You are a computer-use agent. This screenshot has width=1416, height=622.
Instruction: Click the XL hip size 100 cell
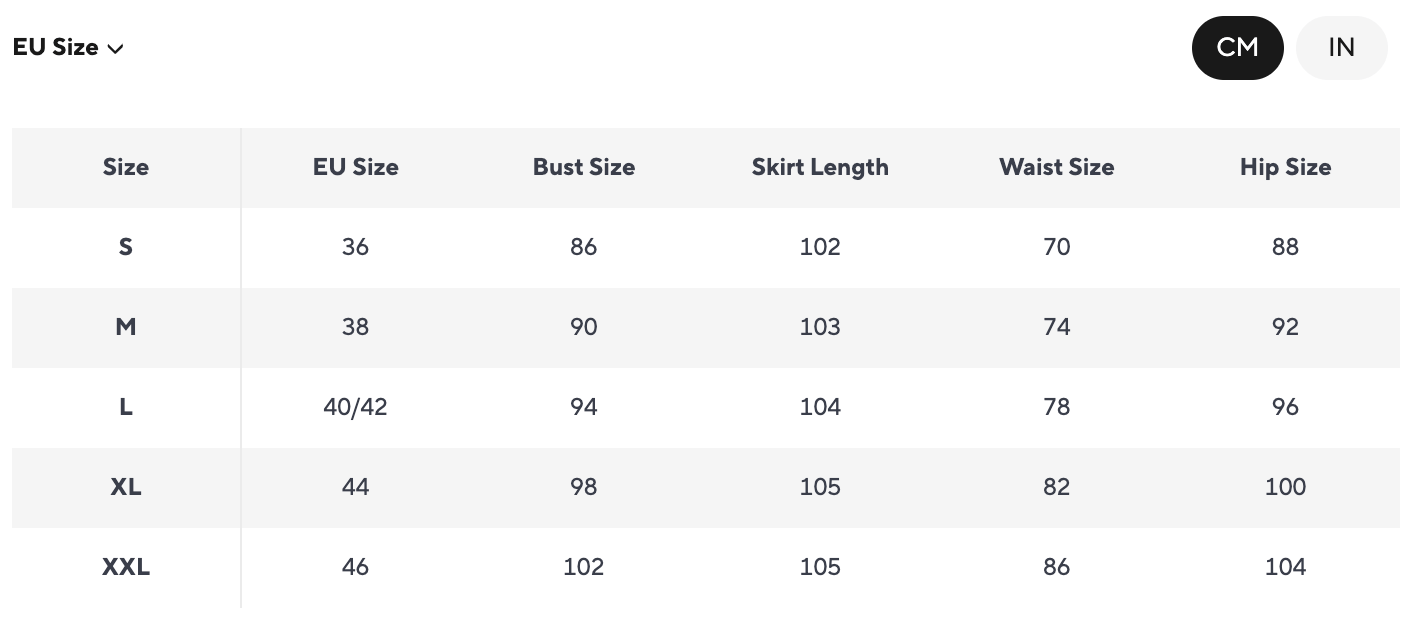[x=1285, y=487]
